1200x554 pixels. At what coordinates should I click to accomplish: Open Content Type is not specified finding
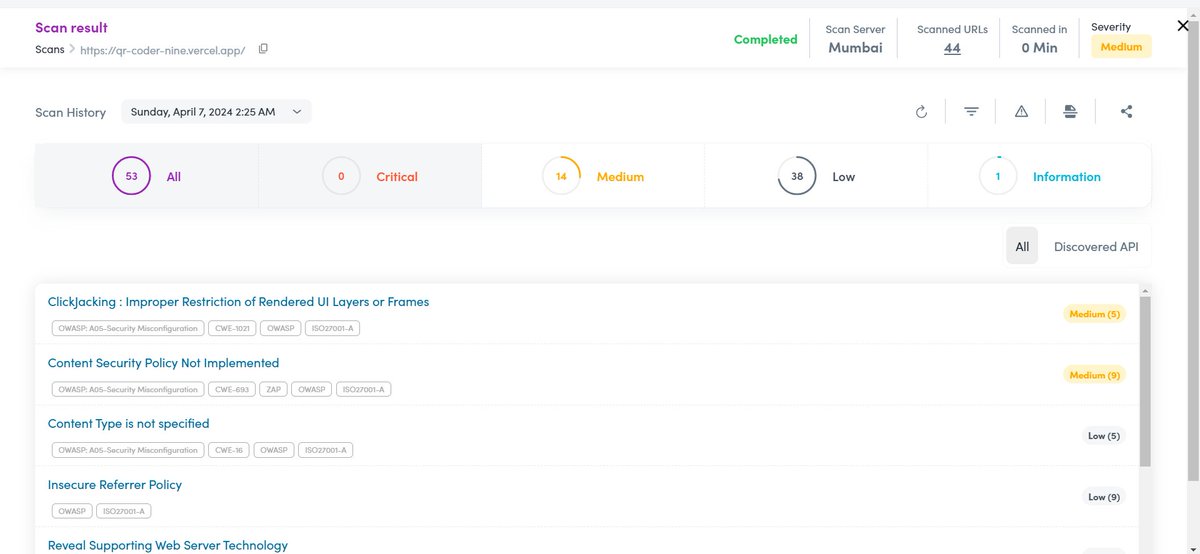pyautogui.click(x=128, y=424)
